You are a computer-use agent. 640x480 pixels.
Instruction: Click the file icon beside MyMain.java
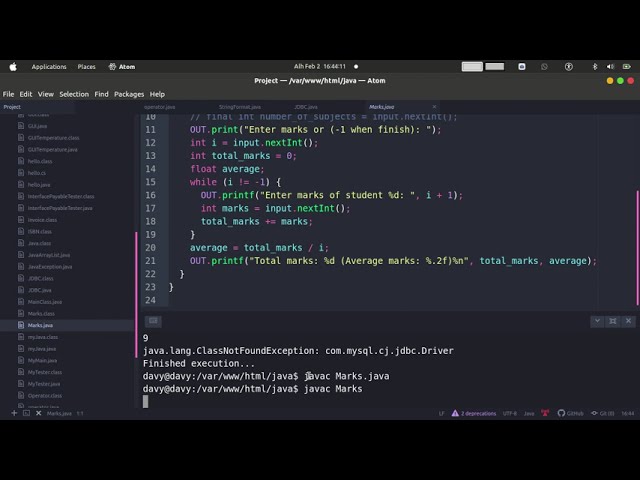tap(21, 360)
